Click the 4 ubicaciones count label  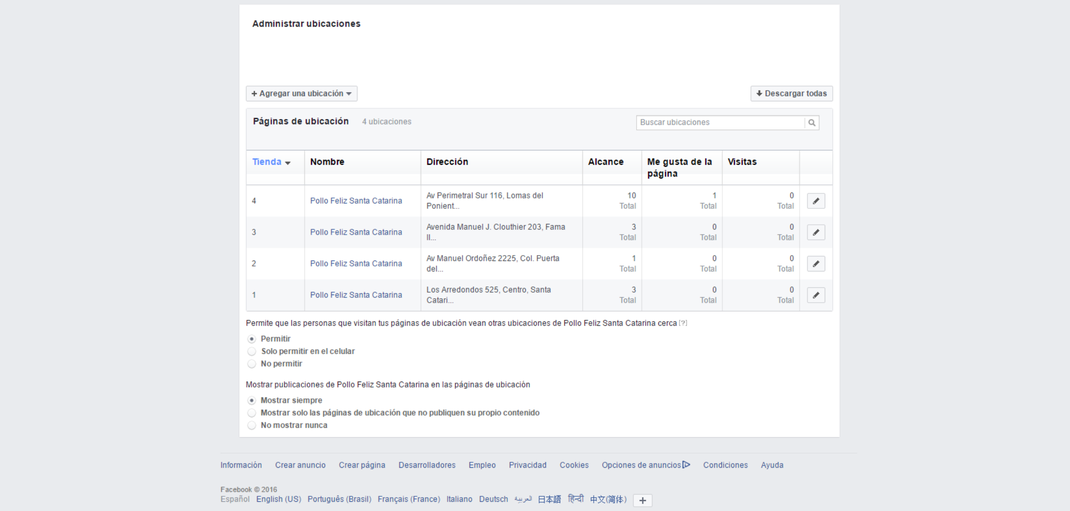click(x=386, y=122)
